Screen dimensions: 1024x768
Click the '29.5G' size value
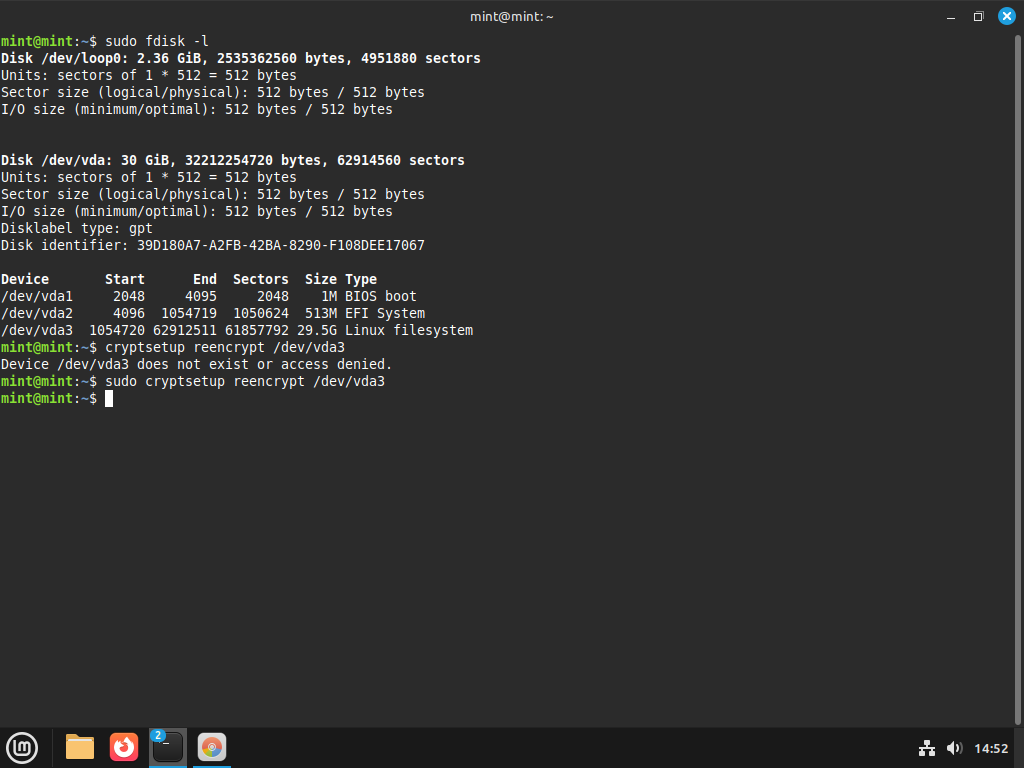tap(317, 330)
